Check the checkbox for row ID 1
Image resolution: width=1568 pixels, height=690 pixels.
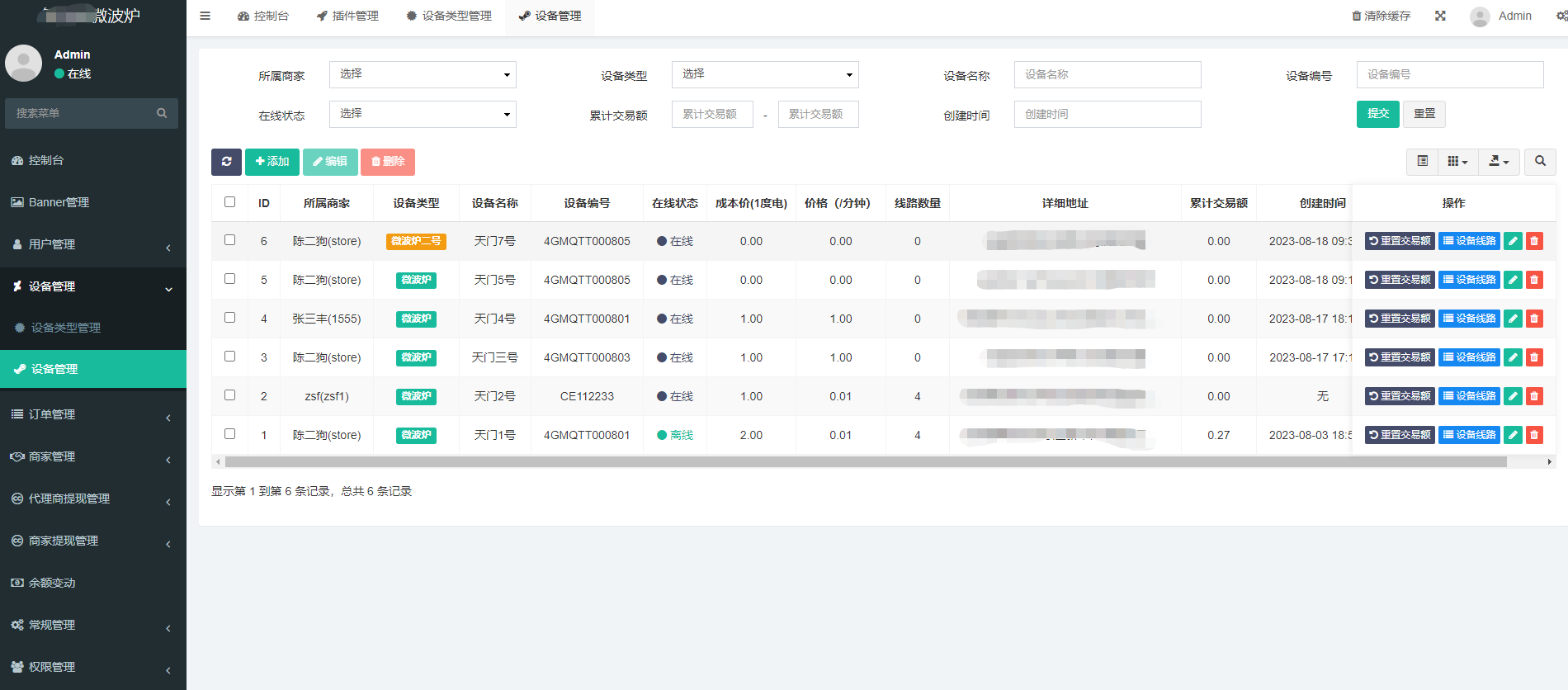(x=229, y=434)
